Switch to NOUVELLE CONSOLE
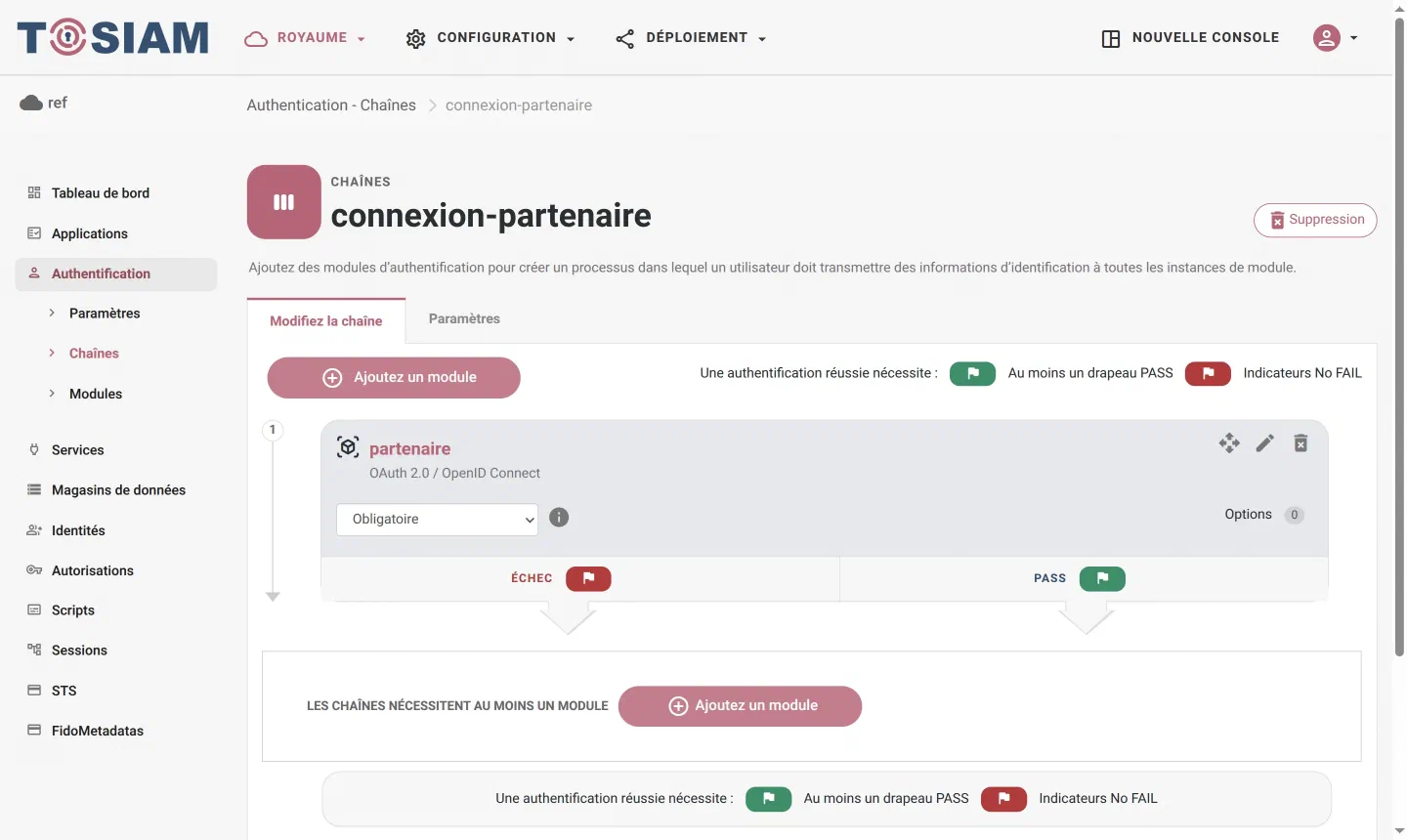 (x=1190, y=38)
